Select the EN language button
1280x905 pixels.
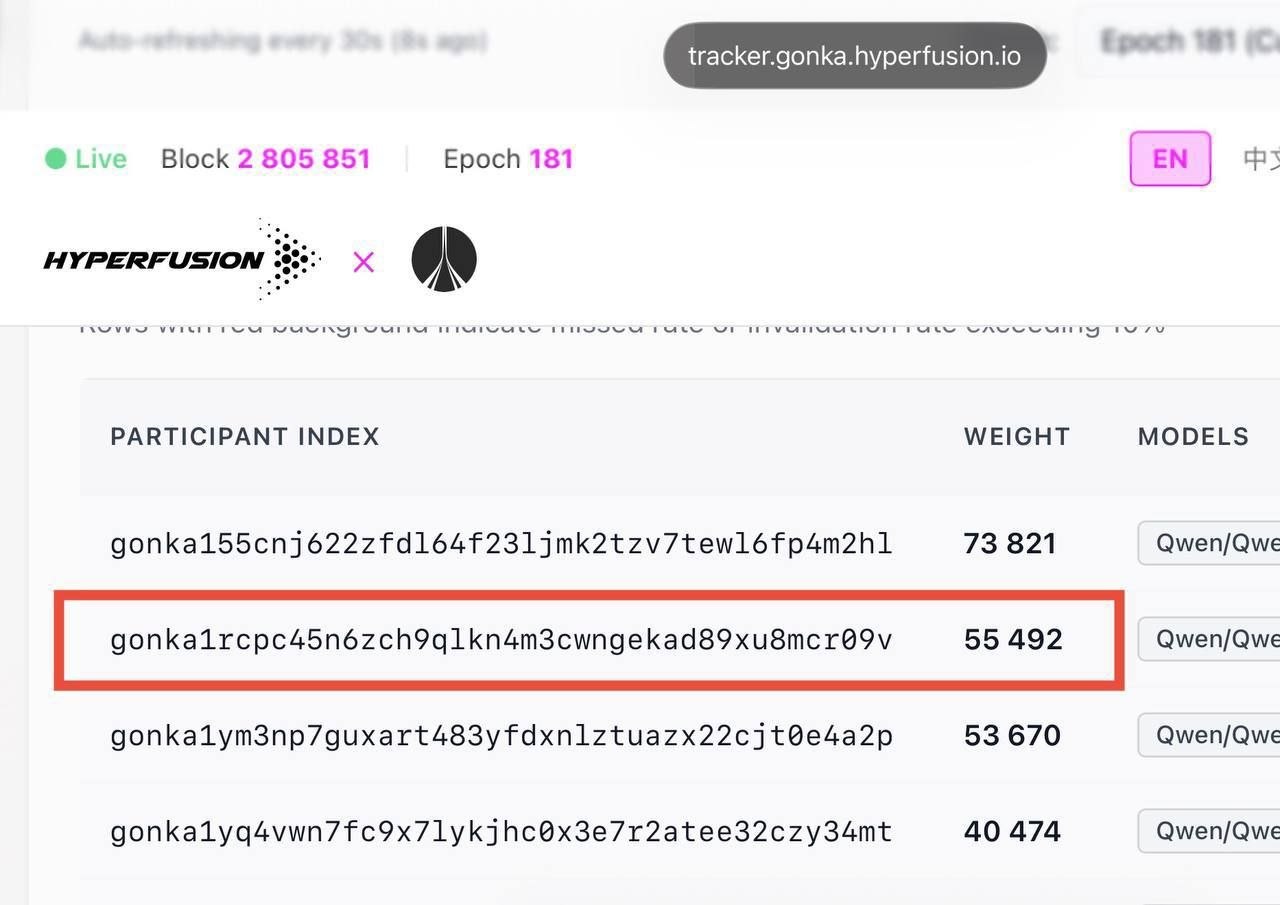click(x=1170, y=159)
